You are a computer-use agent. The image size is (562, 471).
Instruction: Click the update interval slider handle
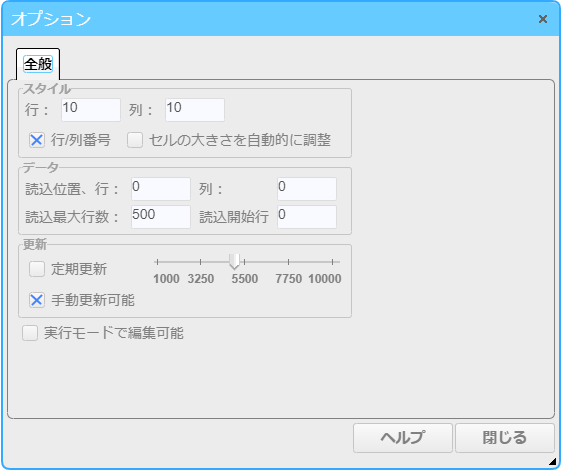pos(234,262)
